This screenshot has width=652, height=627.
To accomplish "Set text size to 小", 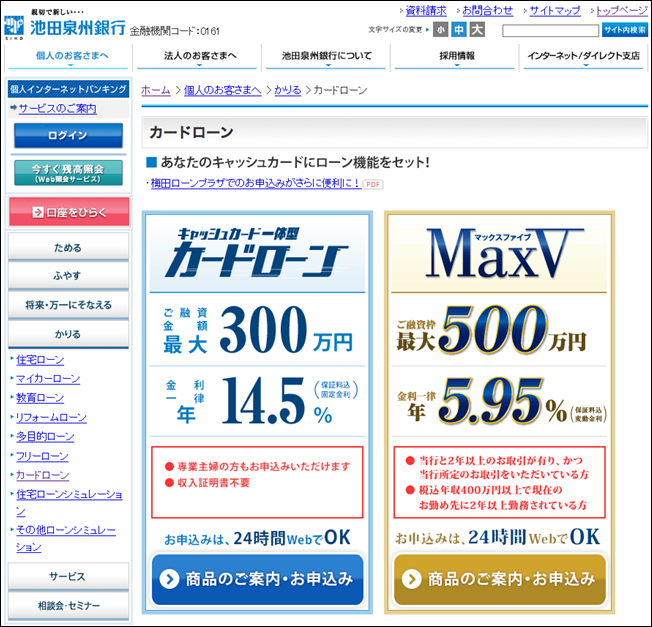I will tap(440, 30).
